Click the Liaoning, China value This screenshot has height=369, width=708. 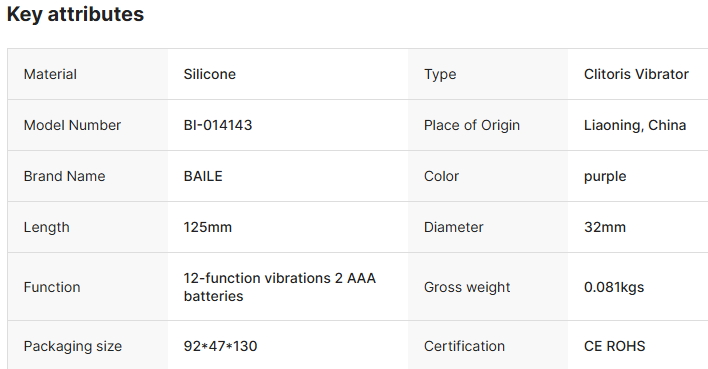click(x=635, y=125)
